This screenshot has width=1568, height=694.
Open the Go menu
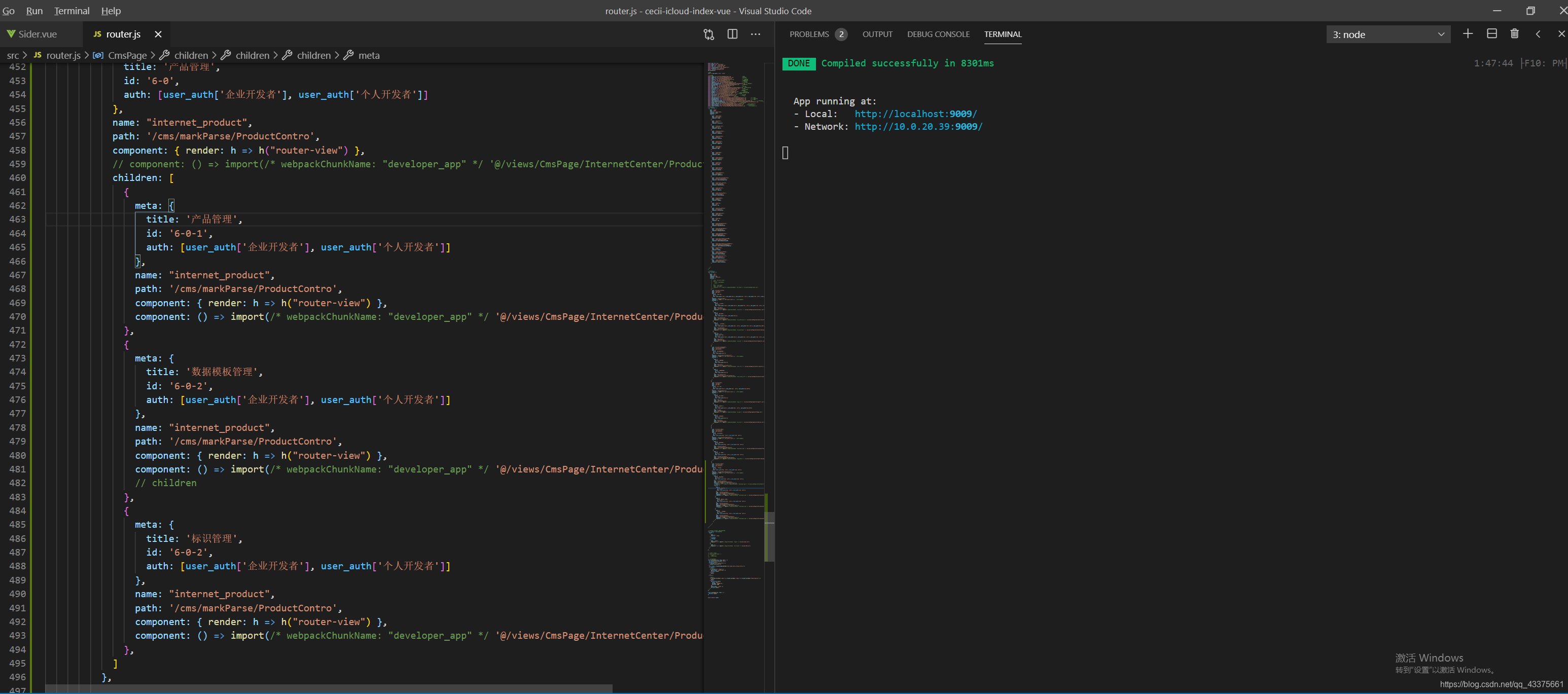9,11
